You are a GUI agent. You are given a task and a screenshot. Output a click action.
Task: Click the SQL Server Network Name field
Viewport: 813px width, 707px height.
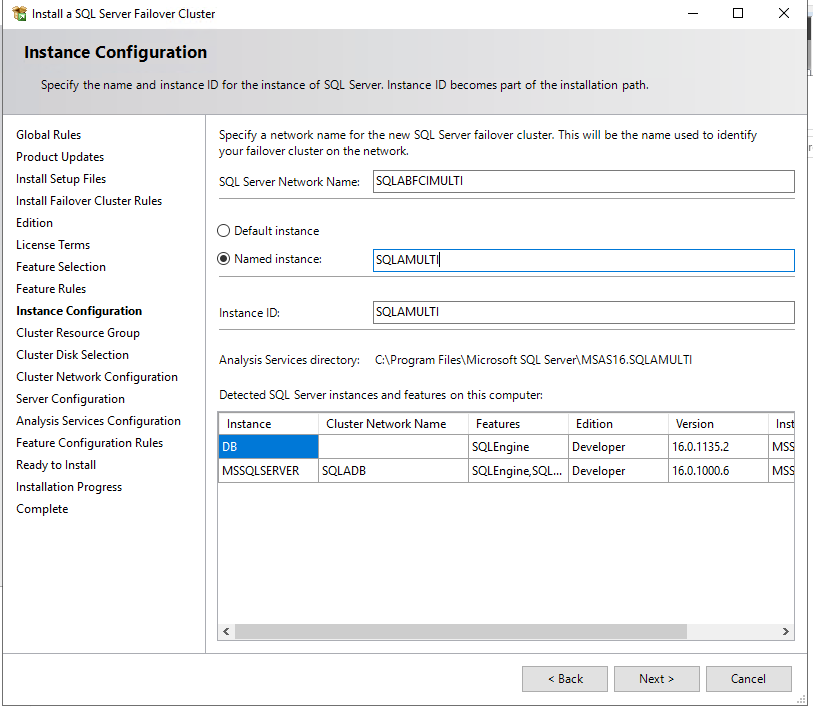click(583, 181)
